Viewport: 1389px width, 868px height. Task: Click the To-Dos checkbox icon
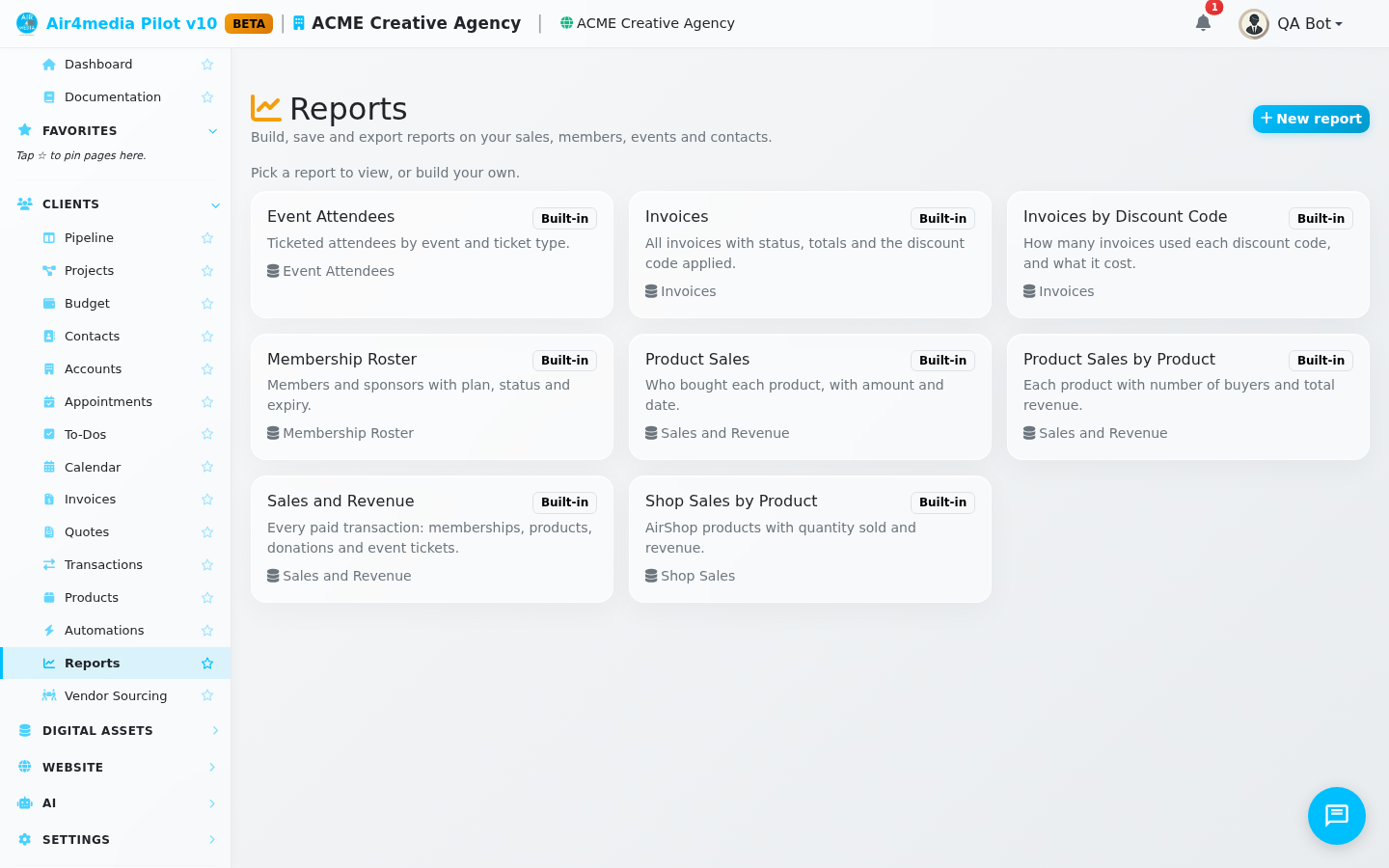coord(49,435)
